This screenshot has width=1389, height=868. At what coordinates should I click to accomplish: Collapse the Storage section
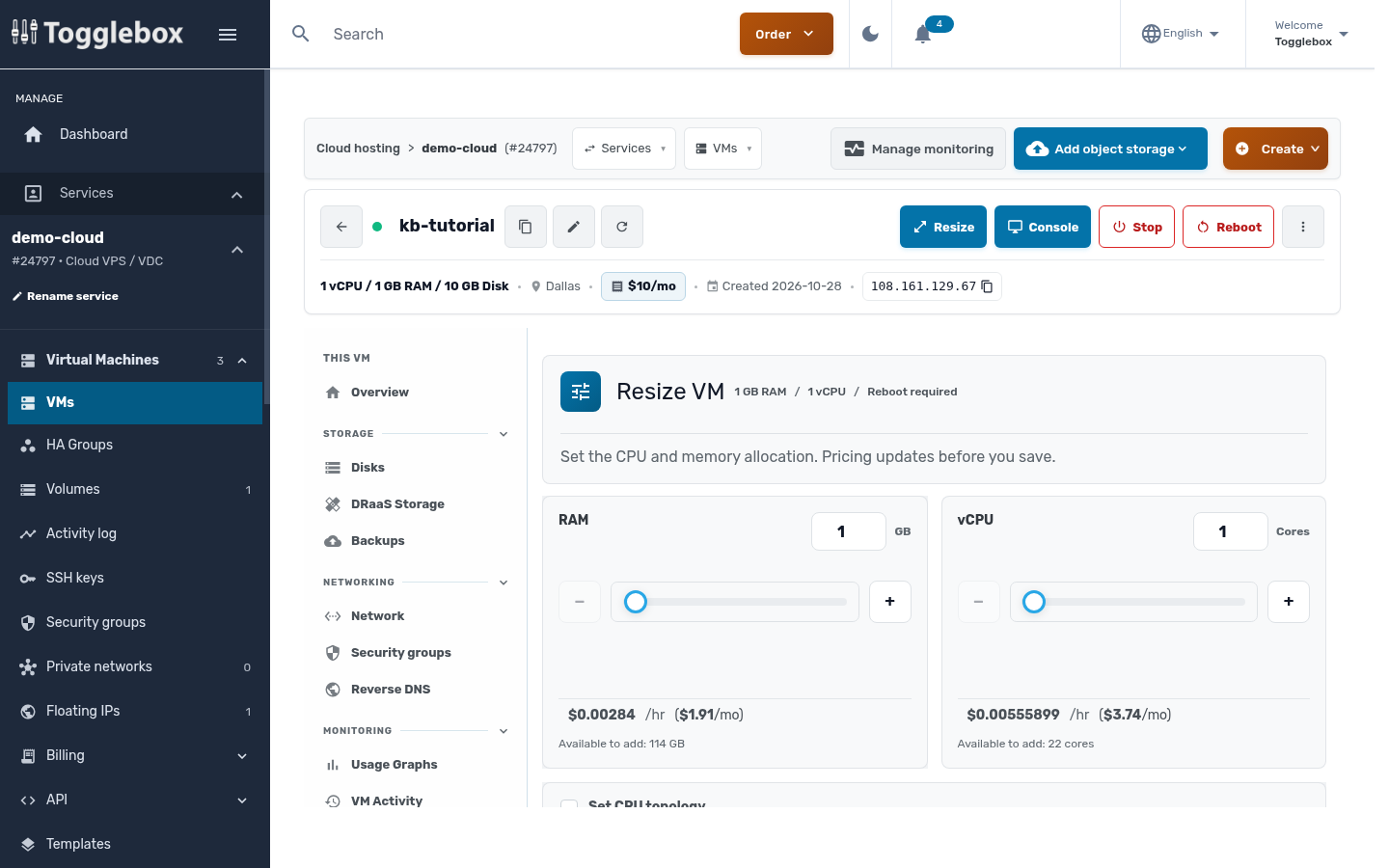[504, 434]
